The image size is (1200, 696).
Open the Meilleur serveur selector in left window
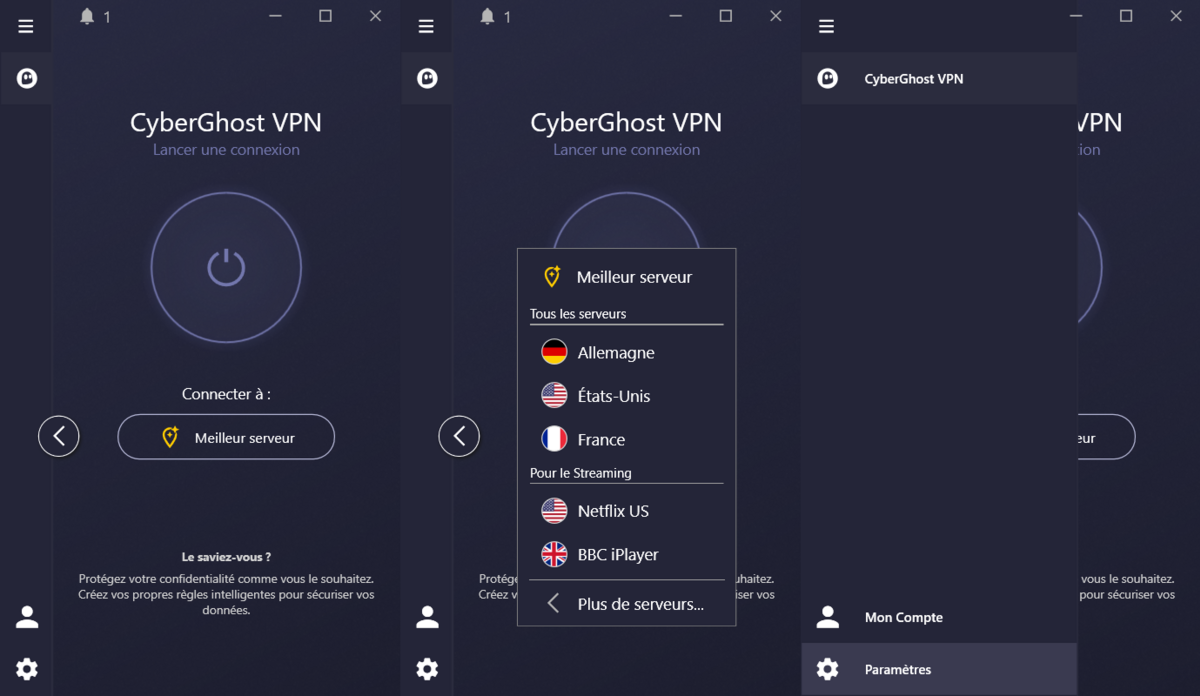tap(226, 437)
